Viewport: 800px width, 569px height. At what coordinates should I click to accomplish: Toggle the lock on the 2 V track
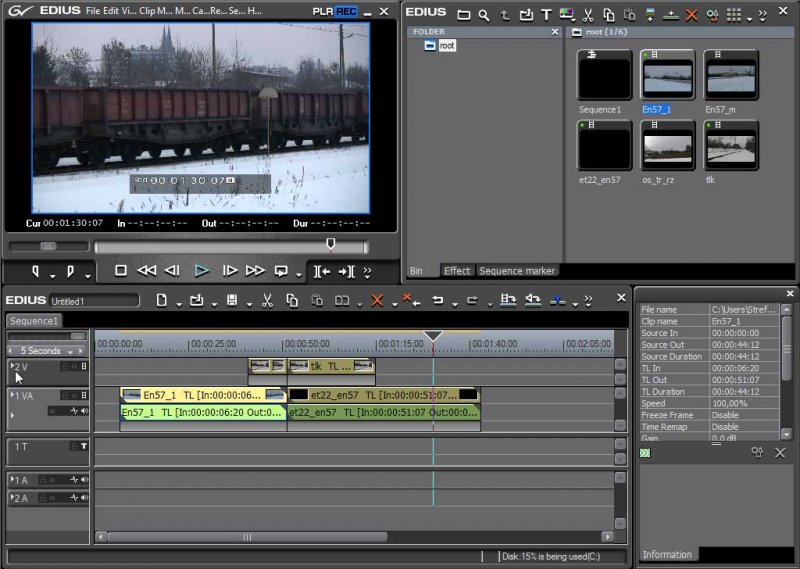click(63, 367)
